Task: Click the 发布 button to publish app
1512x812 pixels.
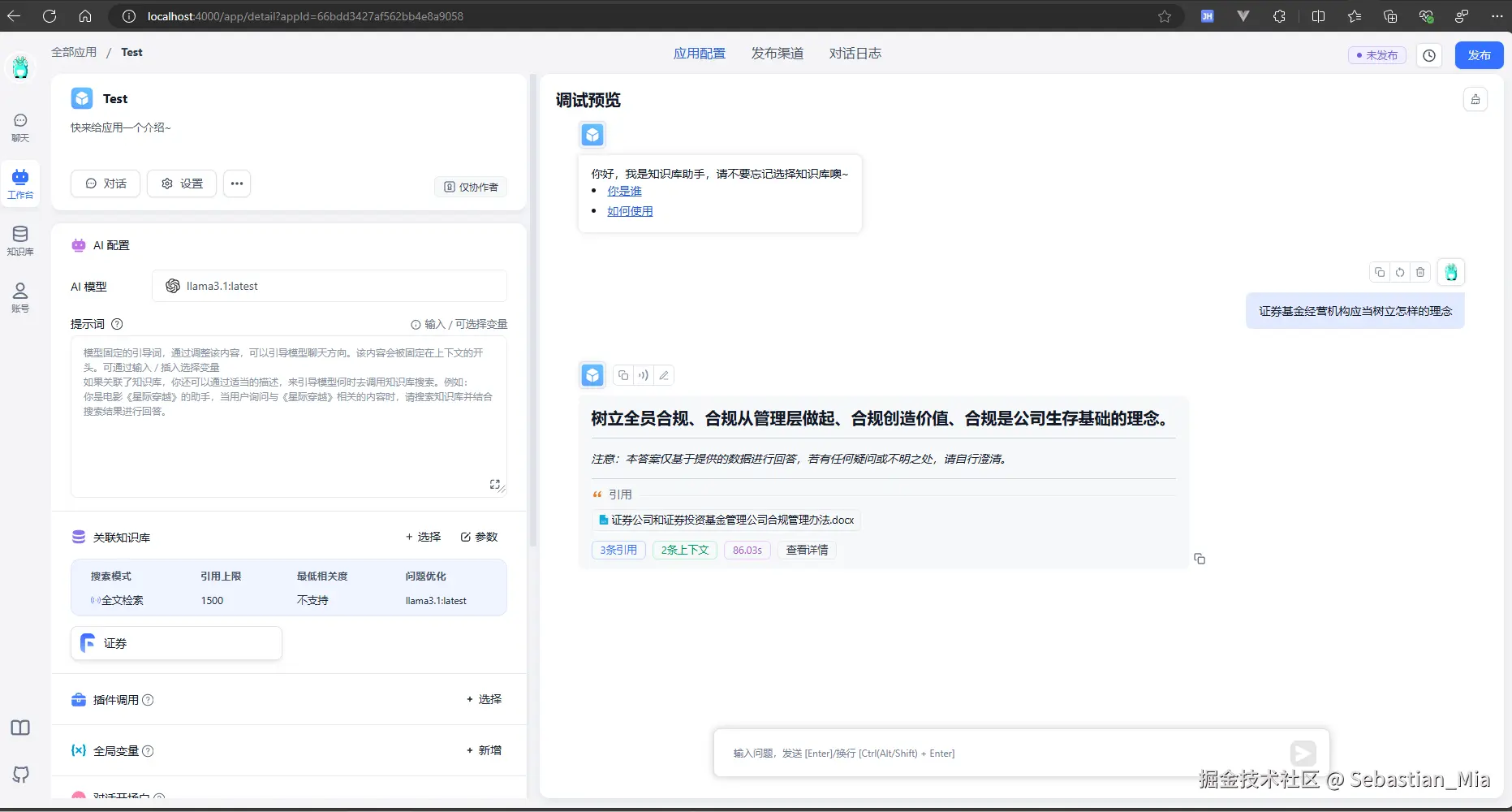Action: click(x=1479, y=55)
